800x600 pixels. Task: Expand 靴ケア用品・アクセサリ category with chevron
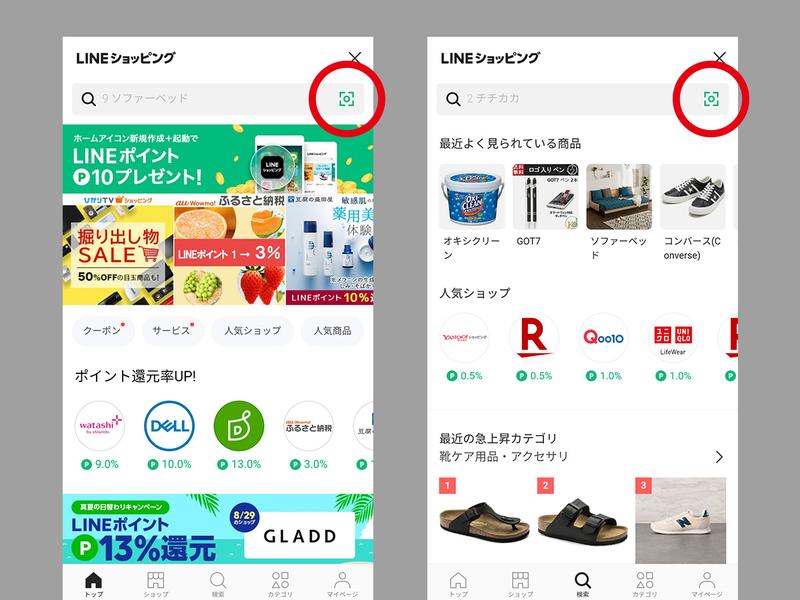(719, 457)
